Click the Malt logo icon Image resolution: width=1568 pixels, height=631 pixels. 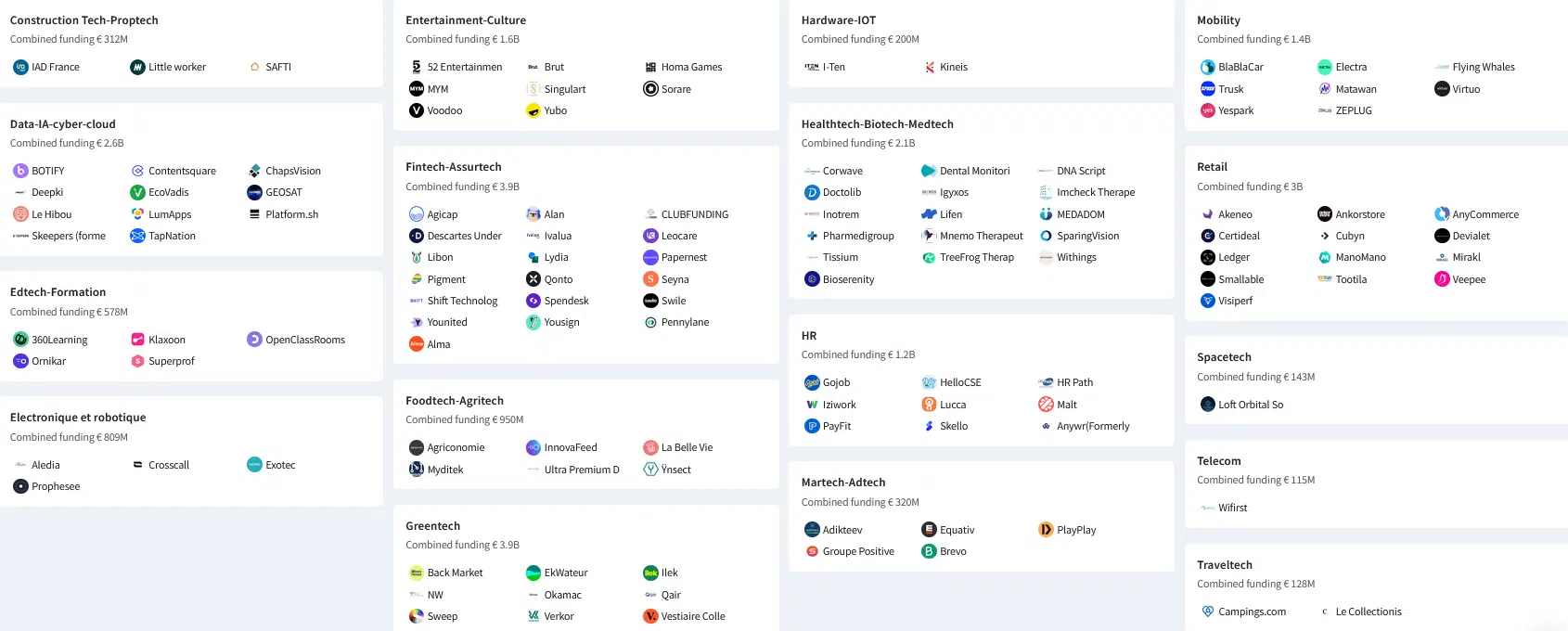1046,405
